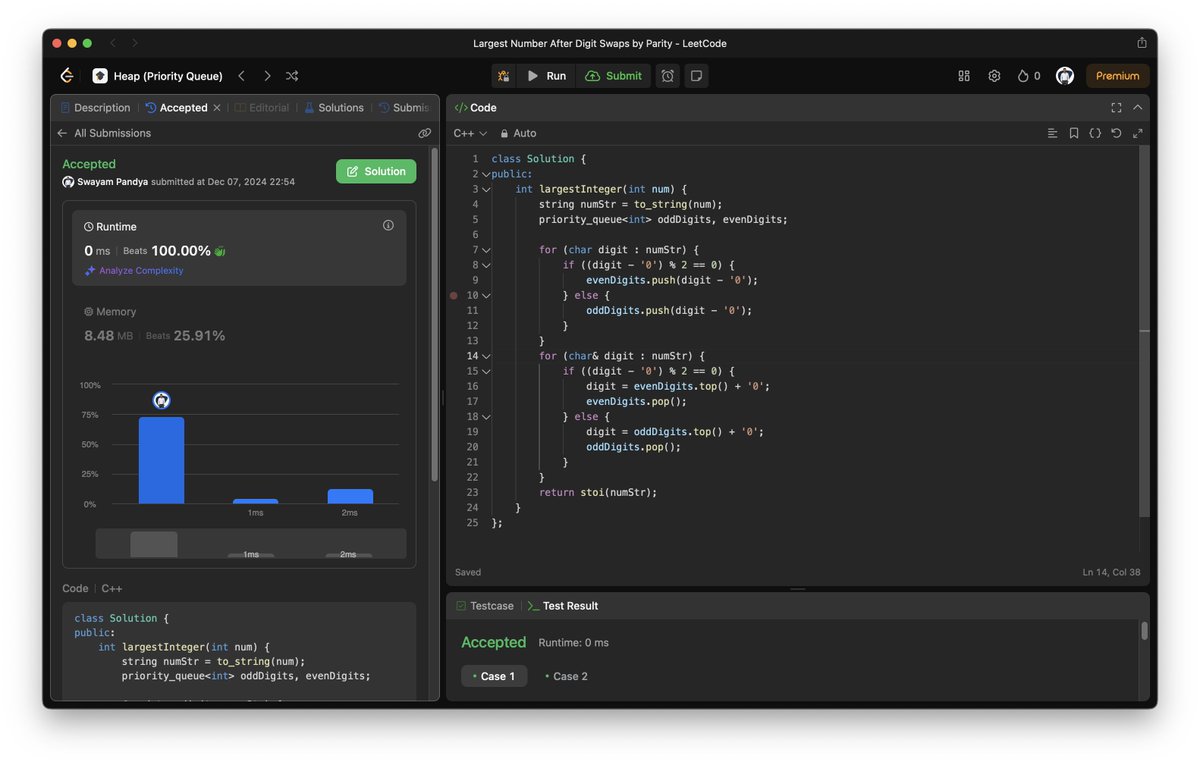This screenshot has height=765, width=1200.
Task: Click the Run button
Action: pos(547,76)
